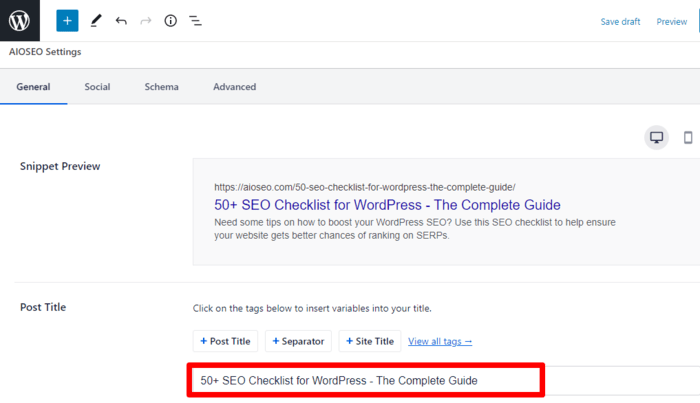700x403 pixels.
Task: Click the blue snippet preview title
Action: pos(387,205)
